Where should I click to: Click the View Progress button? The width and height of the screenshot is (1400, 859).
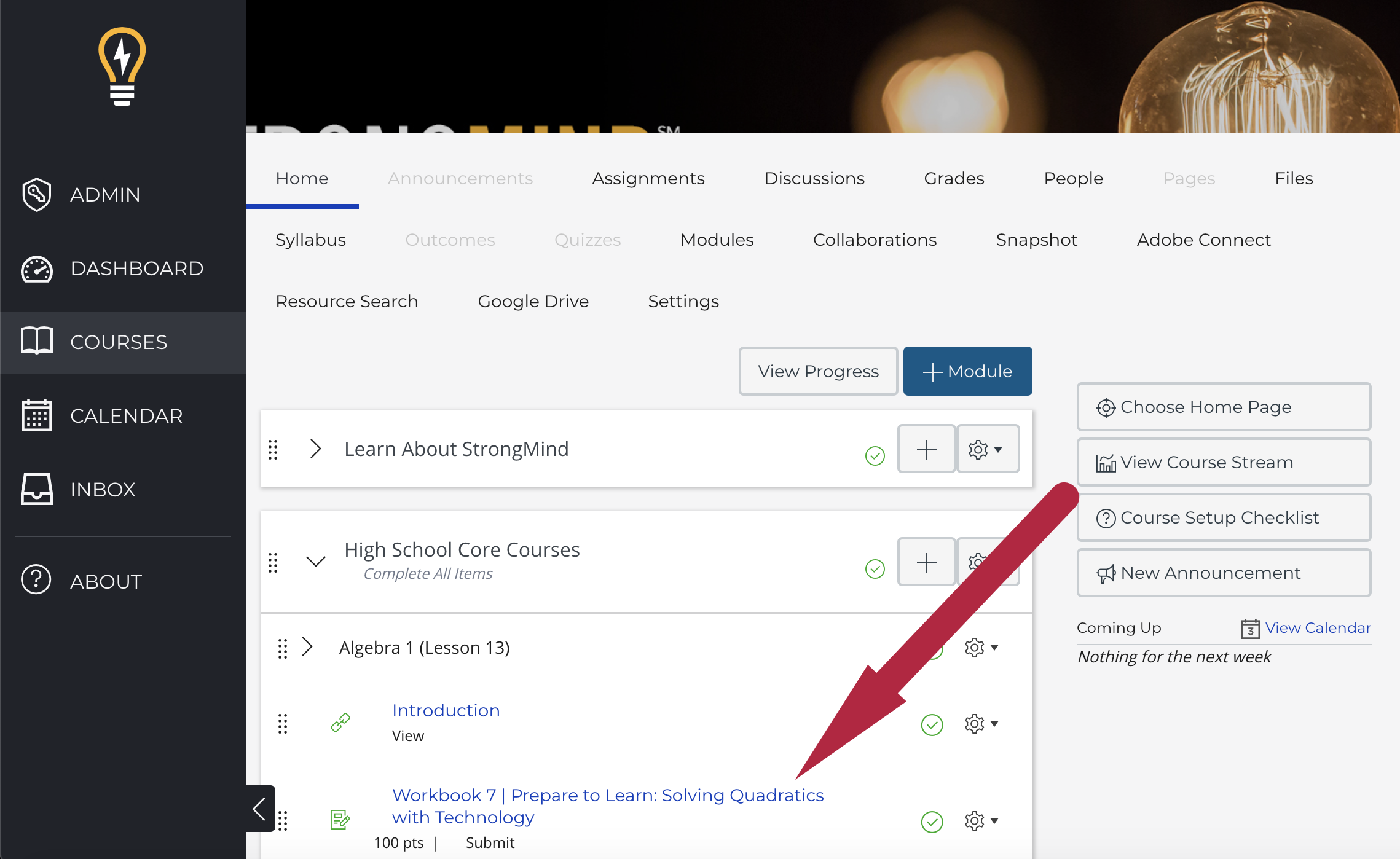tap(818, 371)
